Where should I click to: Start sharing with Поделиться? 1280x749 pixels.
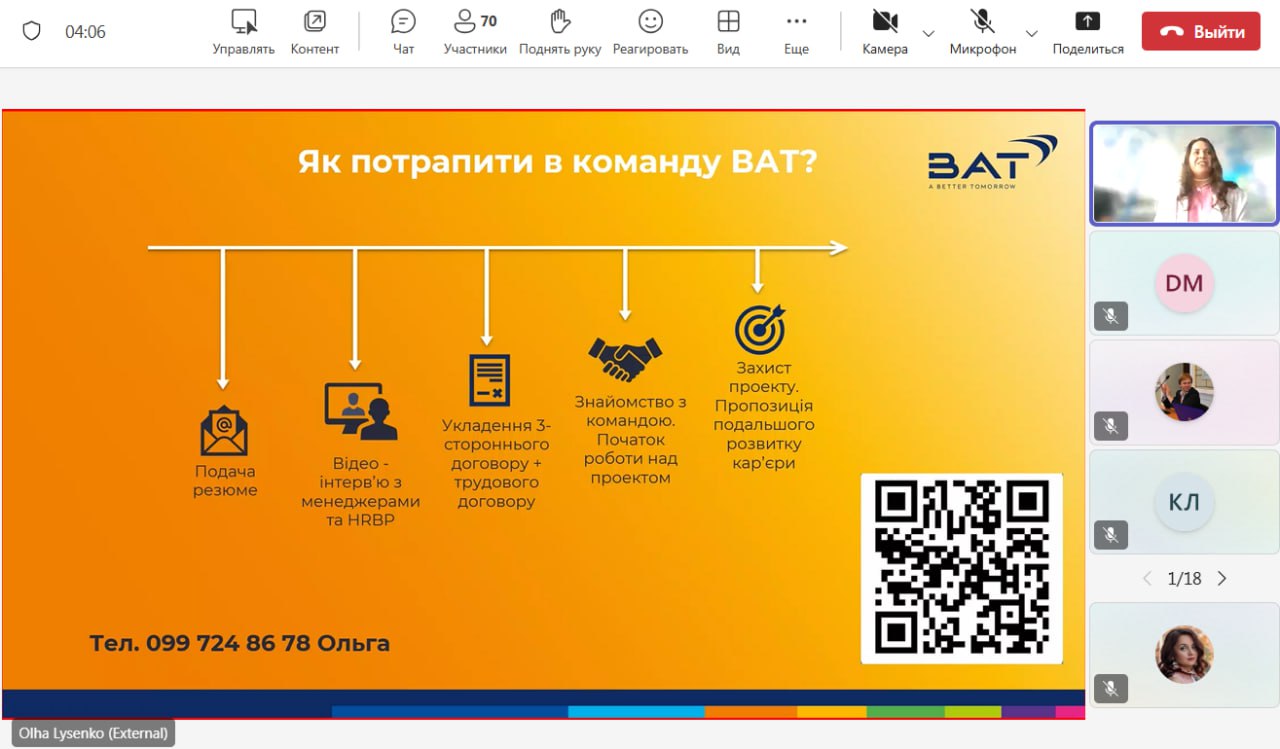tap(1088, 32)
